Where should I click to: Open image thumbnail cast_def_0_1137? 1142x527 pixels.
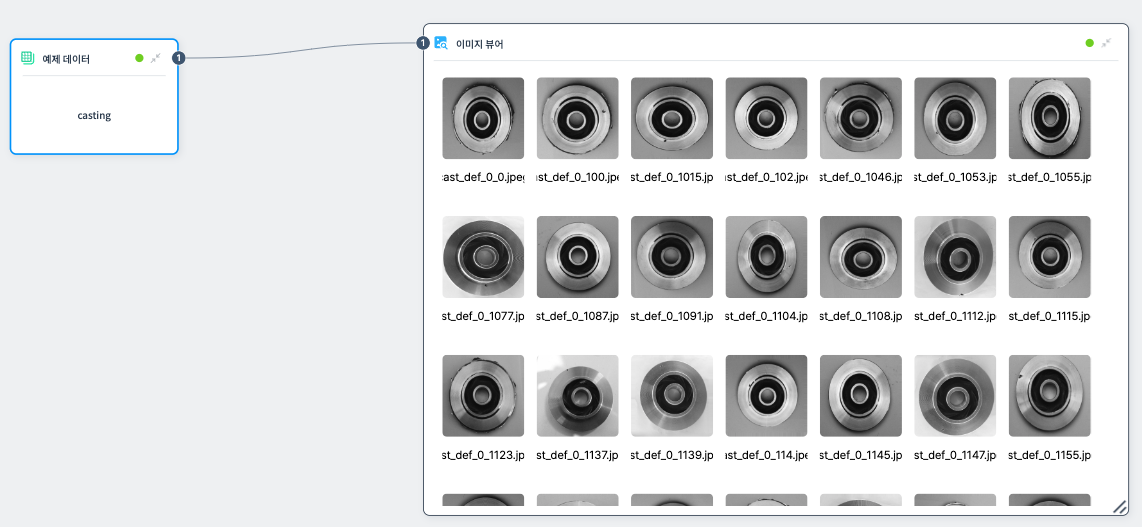pyautogui.click(x=577, y=395)
